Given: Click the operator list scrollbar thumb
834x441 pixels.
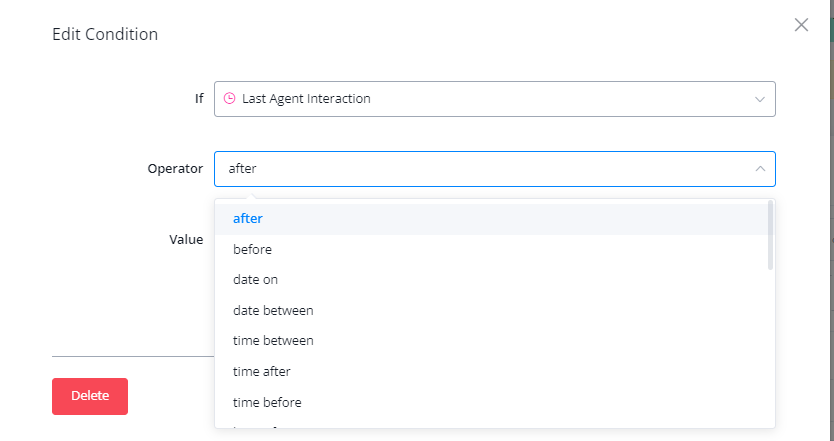Looking at the screenshot, I should point(770,235).
